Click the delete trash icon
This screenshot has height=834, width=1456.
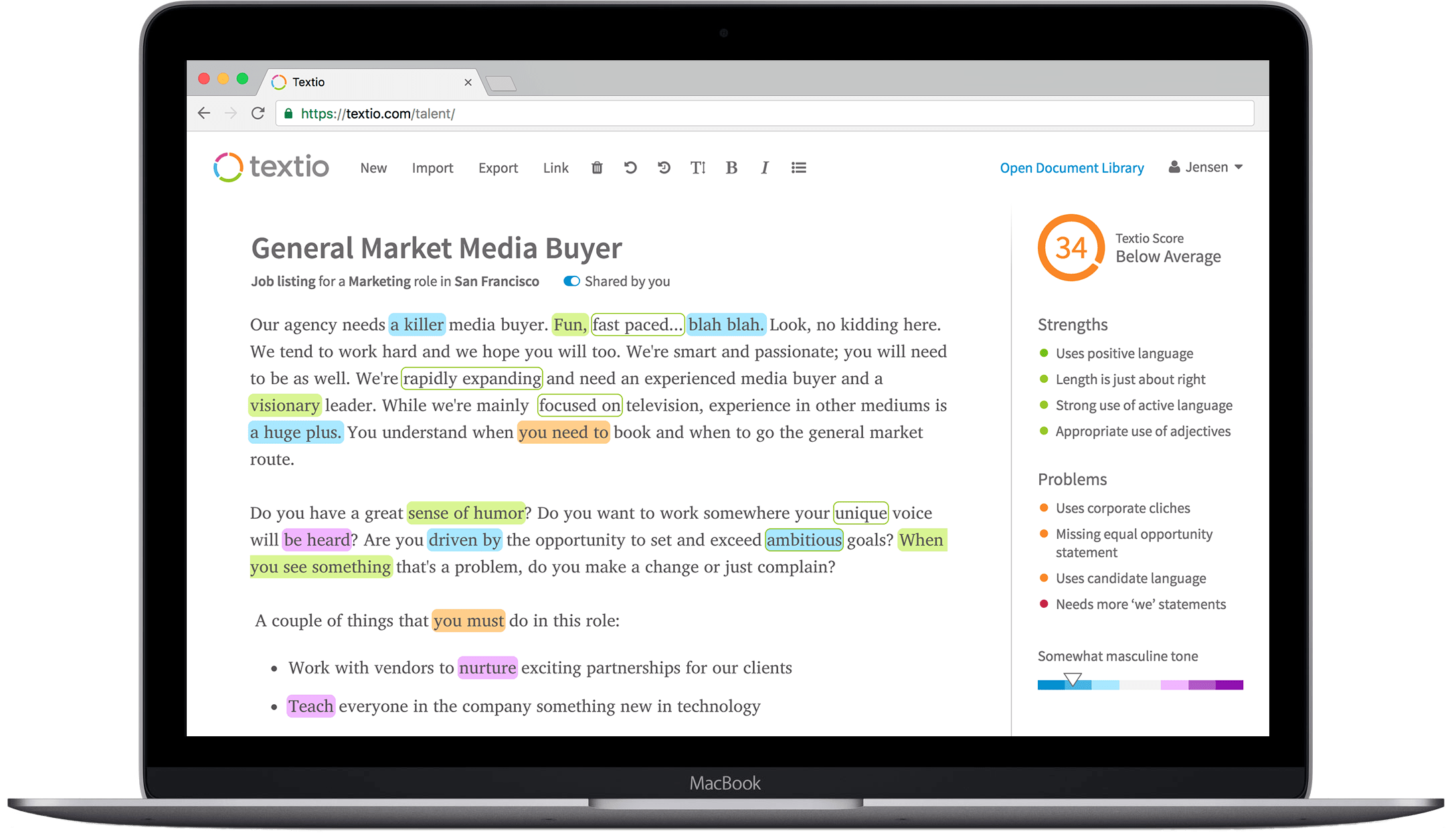click(597, 167)
